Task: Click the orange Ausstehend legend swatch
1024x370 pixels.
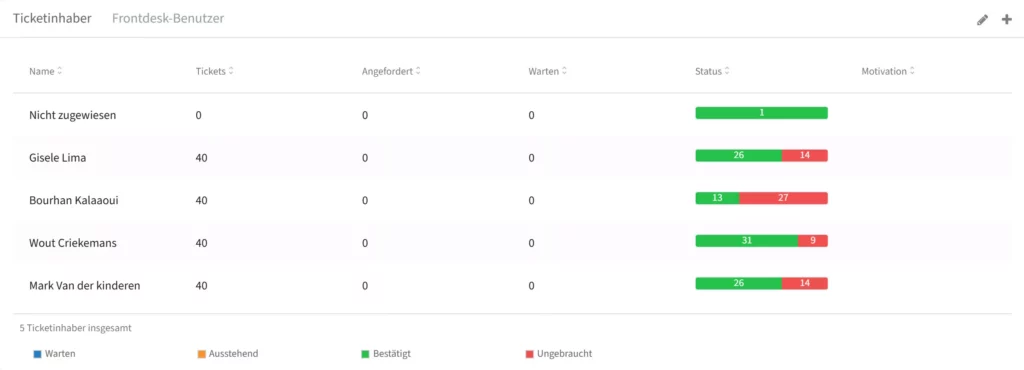Action: point(201,354)
